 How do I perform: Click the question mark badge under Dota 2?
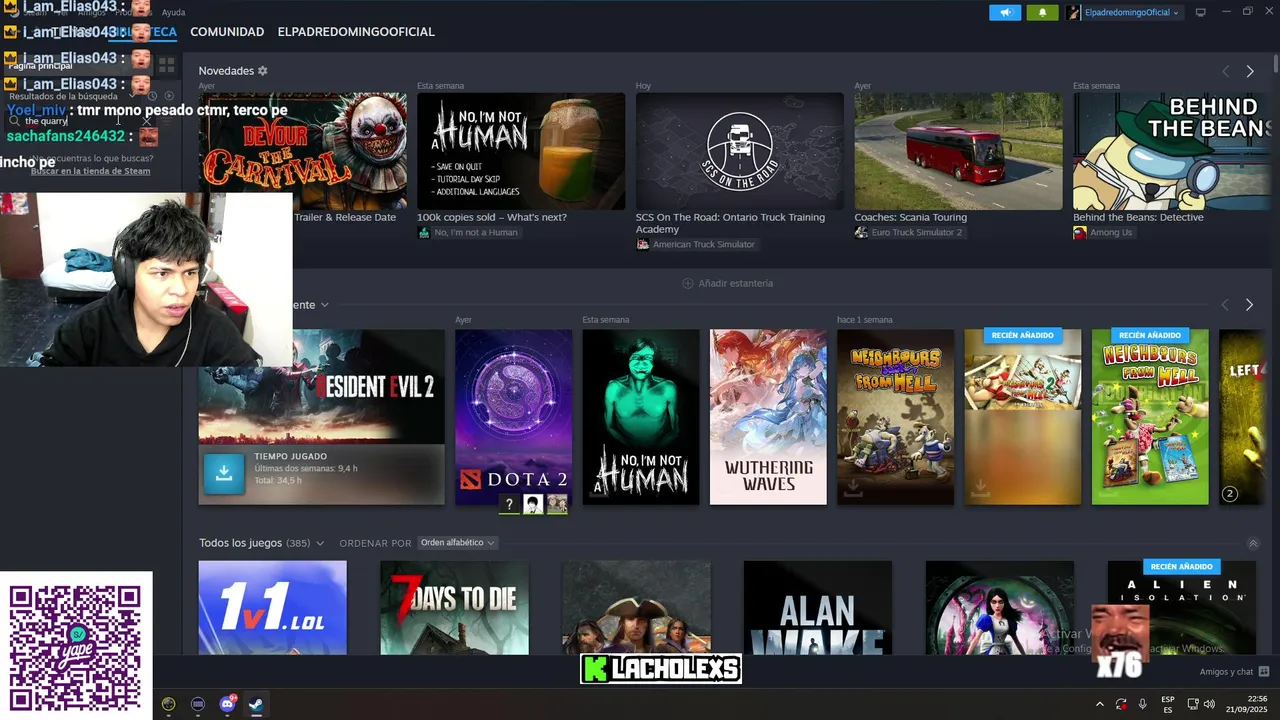point(509,505)
